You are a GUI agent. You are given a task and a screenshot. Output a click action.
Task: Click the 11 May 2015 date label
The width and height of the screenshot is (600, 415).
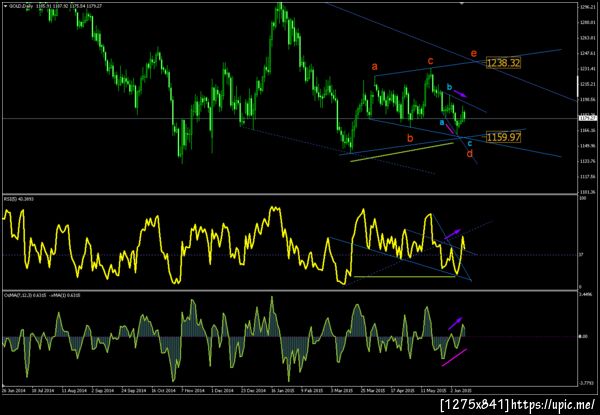(x=434, y=391)
